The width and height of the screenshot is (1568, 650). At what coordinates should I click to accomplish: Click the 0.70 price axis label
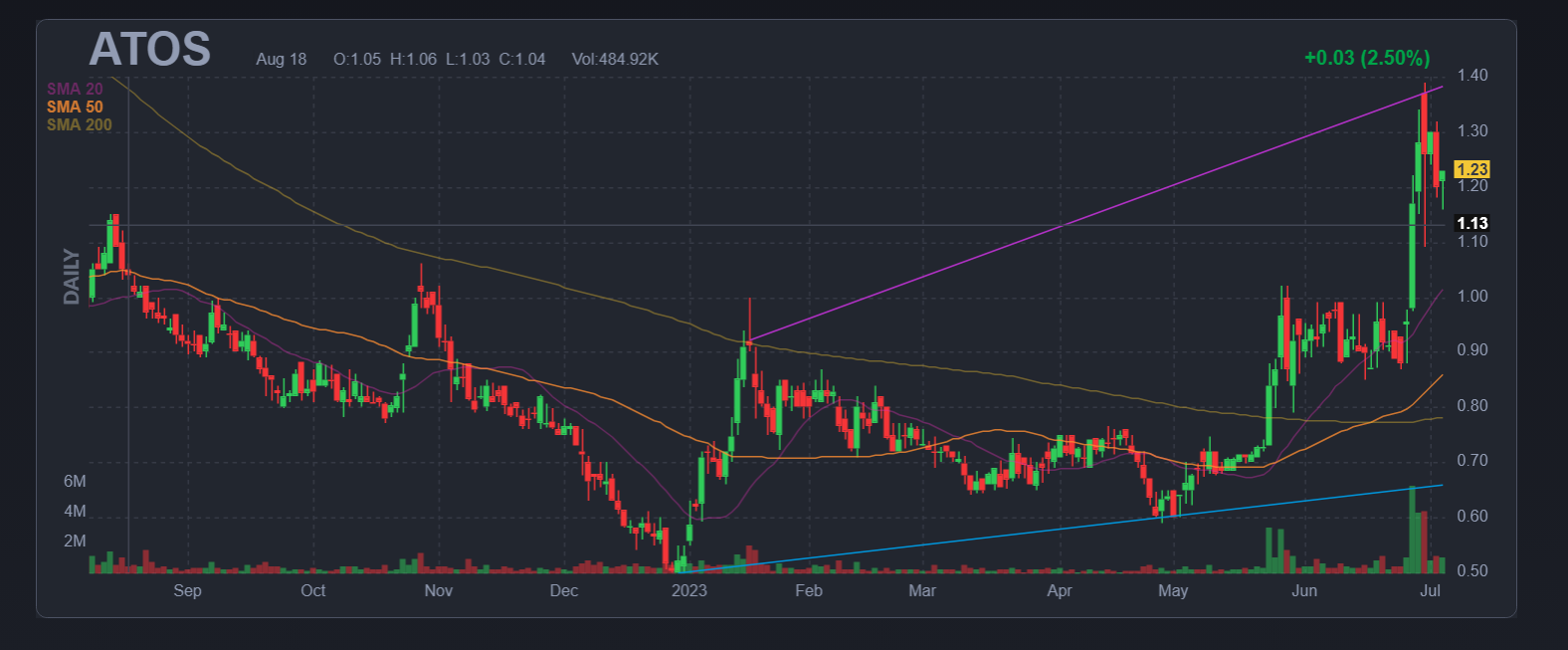[1472, 461]
